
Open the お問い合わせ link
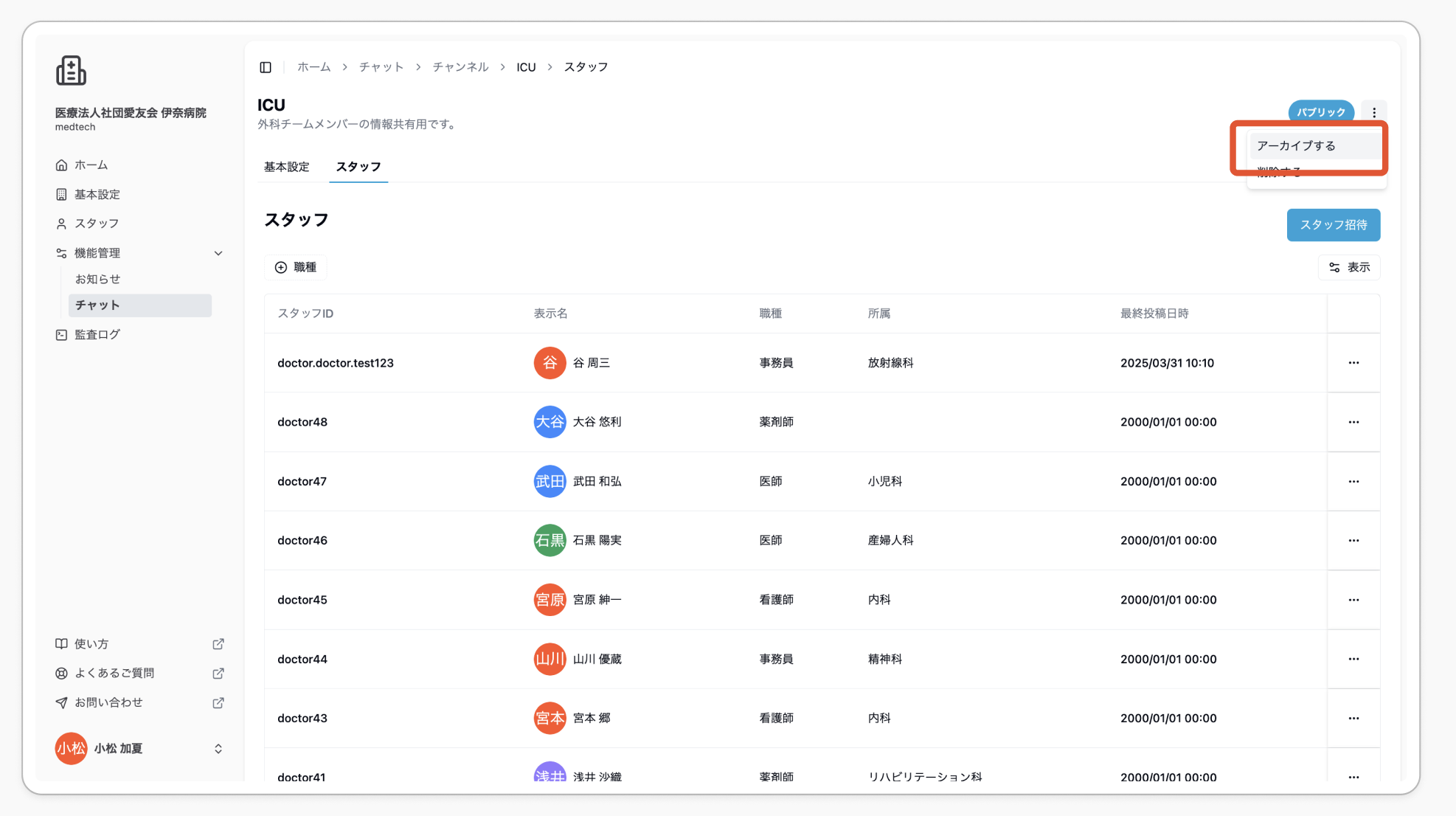(x=109, y=702)
